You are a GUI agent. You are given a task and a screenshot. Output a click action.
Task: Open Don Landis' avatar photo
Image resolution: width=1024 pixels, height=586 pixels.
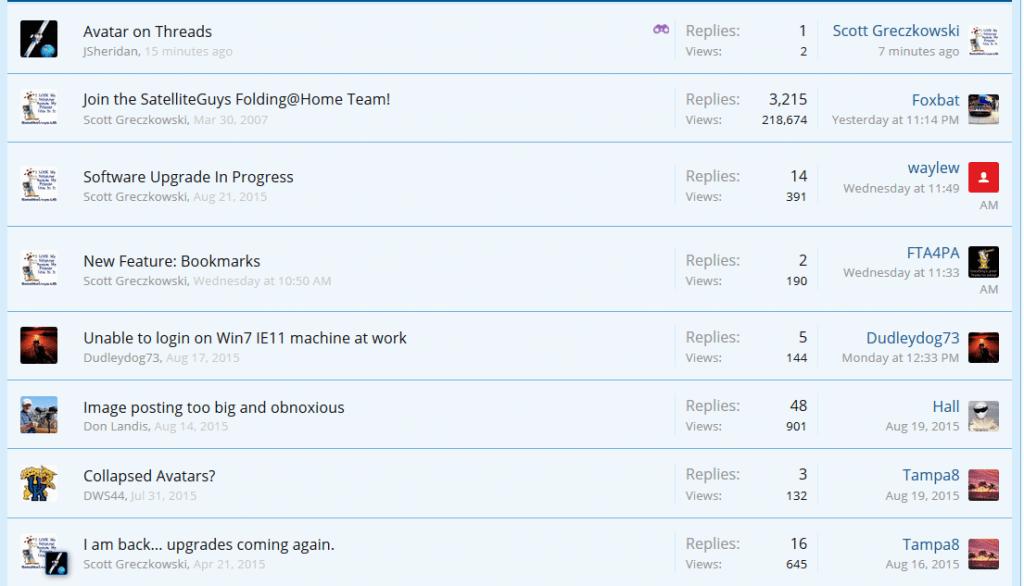(39, 414)
